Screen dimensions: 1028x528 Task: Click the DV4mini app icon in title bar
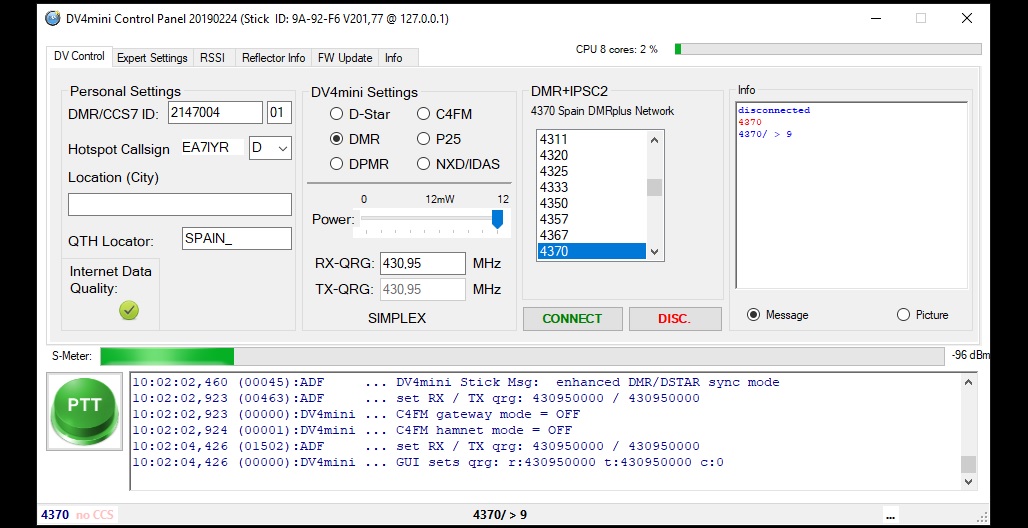[52, 18]
